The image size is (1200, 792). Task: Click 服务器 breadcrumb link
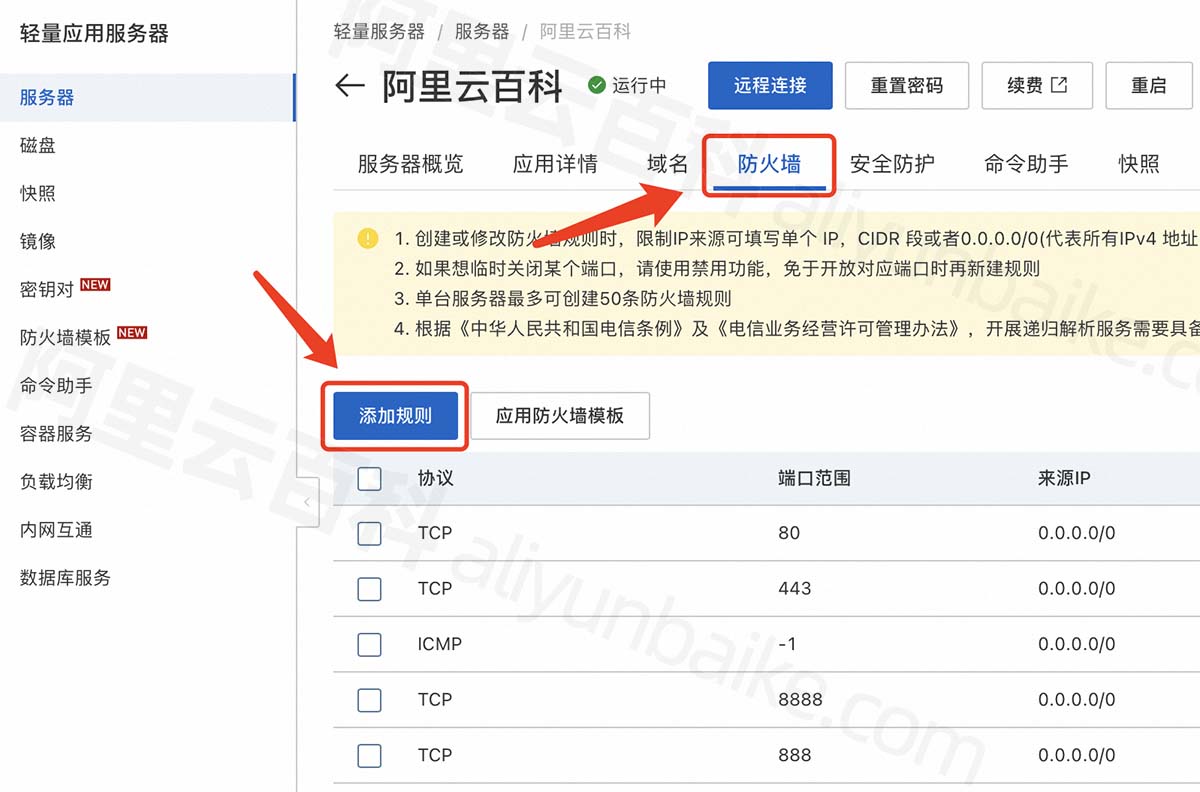pyautogui.click(x=482, y=32)
